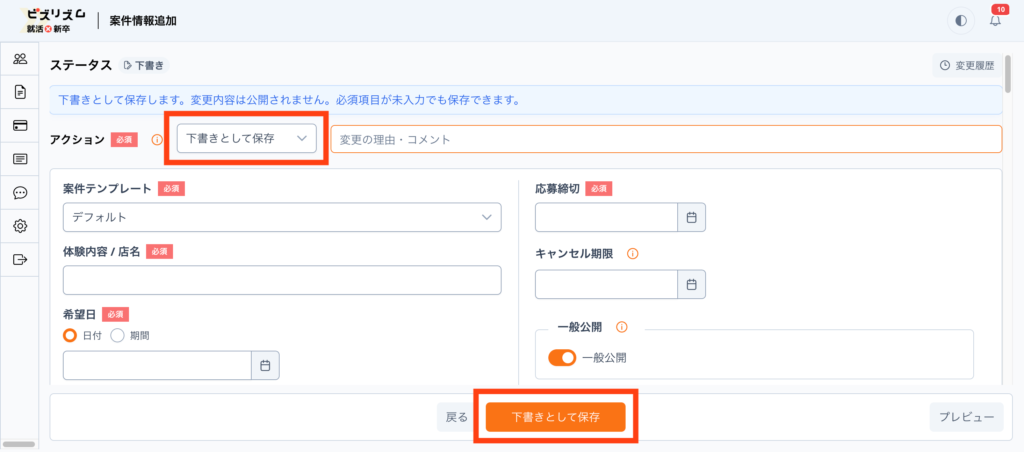Screen dimensions: 1024x452
Task: Open the calendar picker for 応募締切
Action: [691, 217]
